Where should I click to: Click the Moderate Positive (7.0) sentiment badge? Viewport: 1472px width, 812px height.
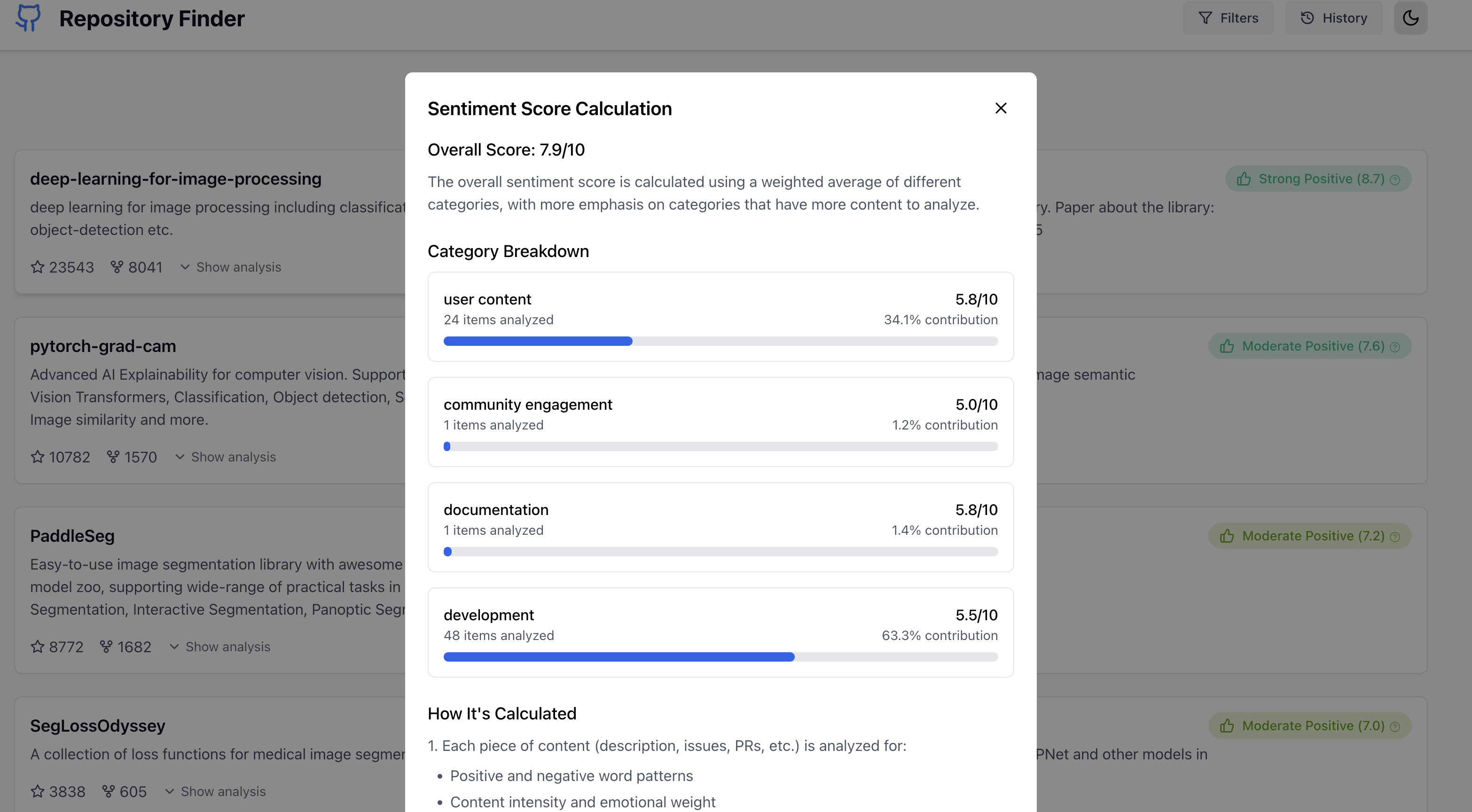coord(1310,726)
